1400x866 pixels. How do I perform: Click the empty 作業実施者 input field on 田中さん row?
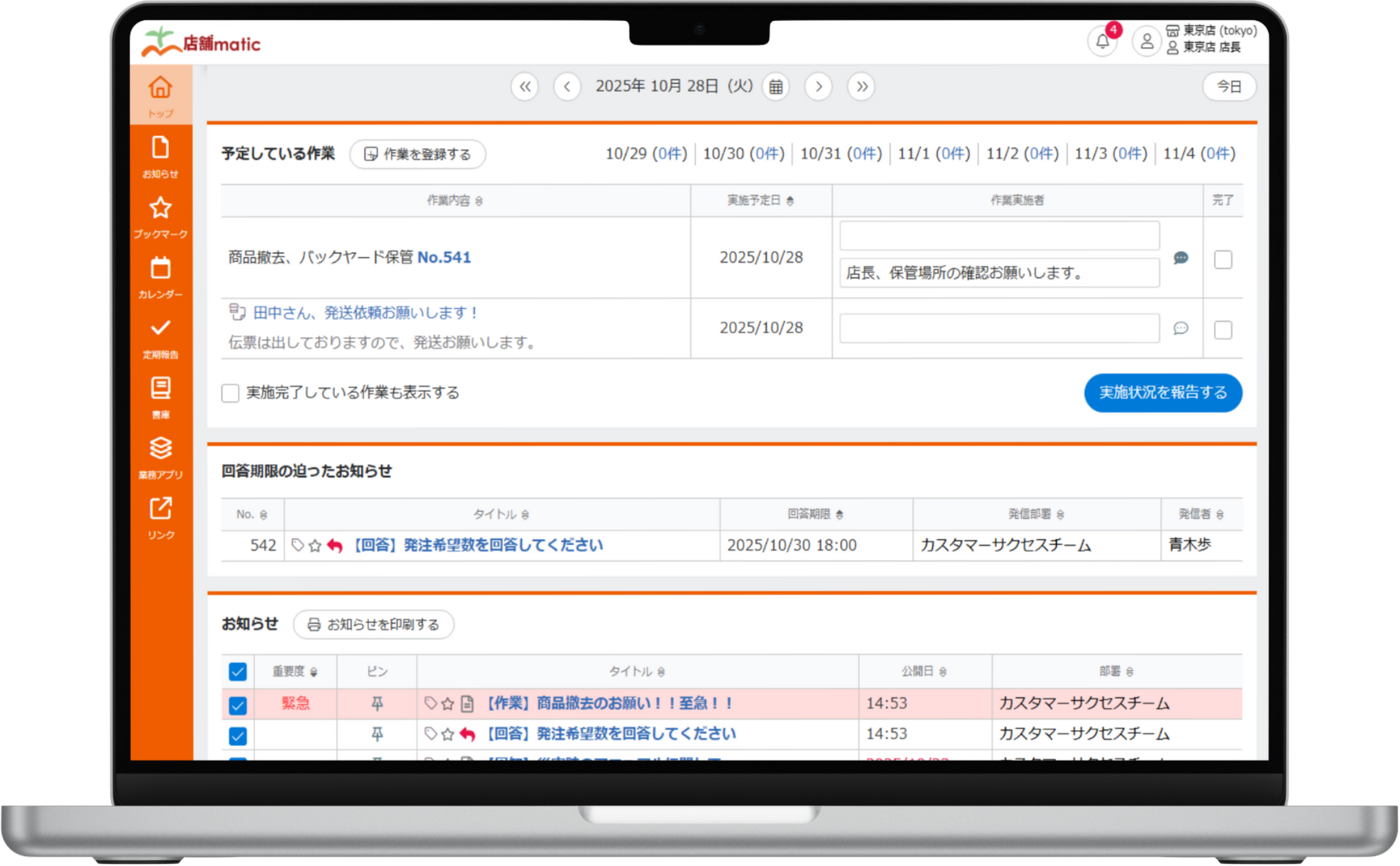click(x=998, y=328)
